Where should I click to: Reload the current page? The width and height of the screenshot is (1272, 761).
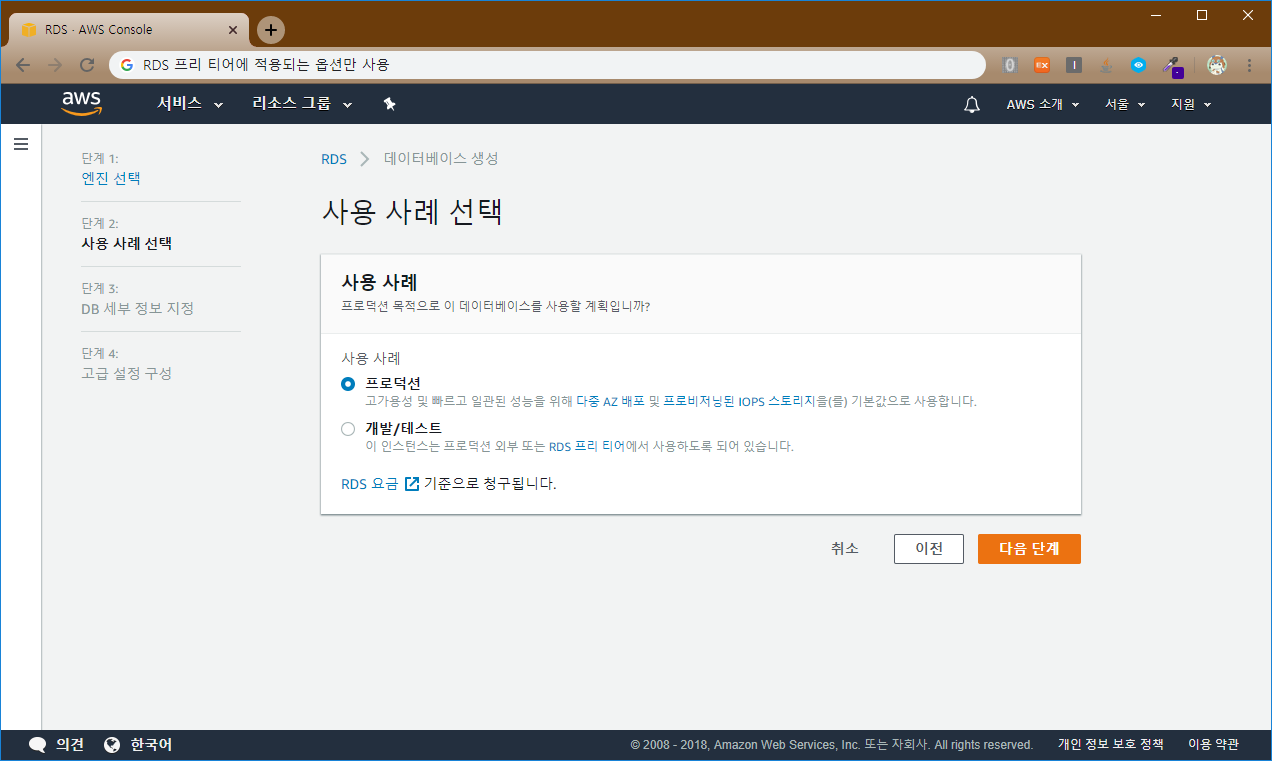click(87, 65)
